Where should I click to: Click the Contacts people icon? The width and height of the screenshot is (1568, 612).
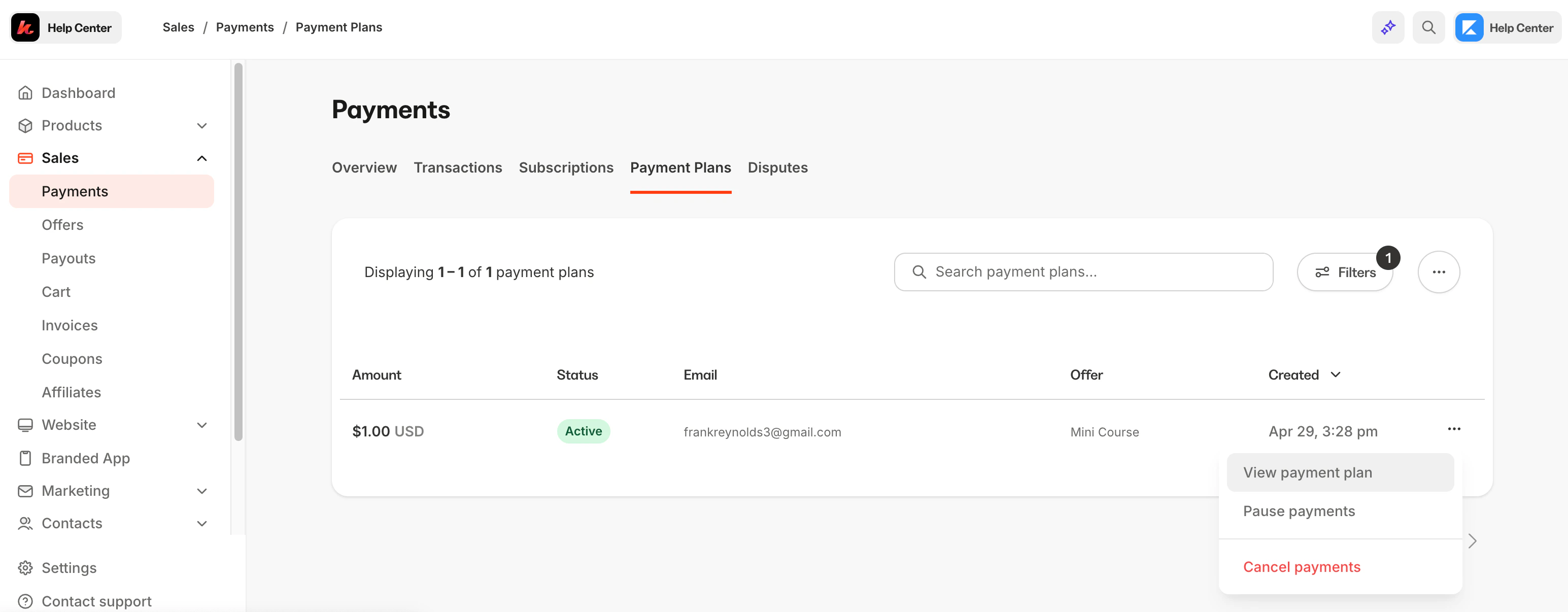(25, 523)
